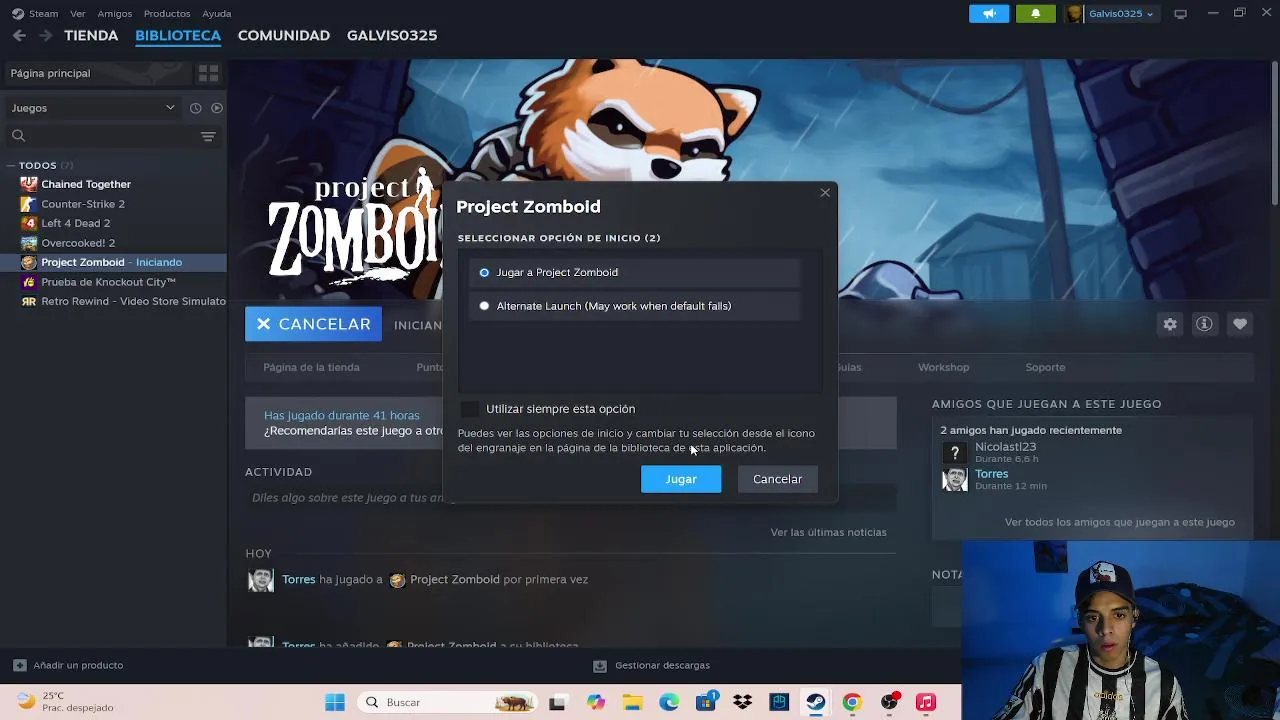Show recent games clock filter
This screenshot has width=1280, height=720.
(196, 108)
